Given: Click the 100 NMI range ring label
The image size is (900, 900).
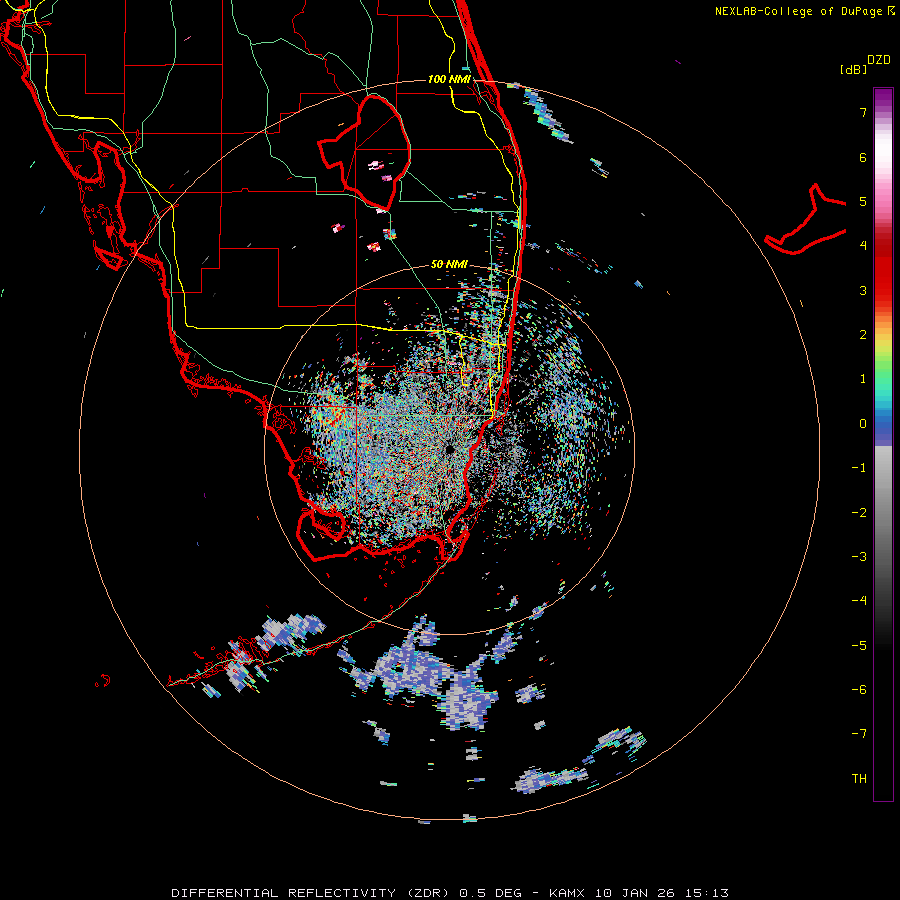Looking at the screenshot, I should point(449,79).
